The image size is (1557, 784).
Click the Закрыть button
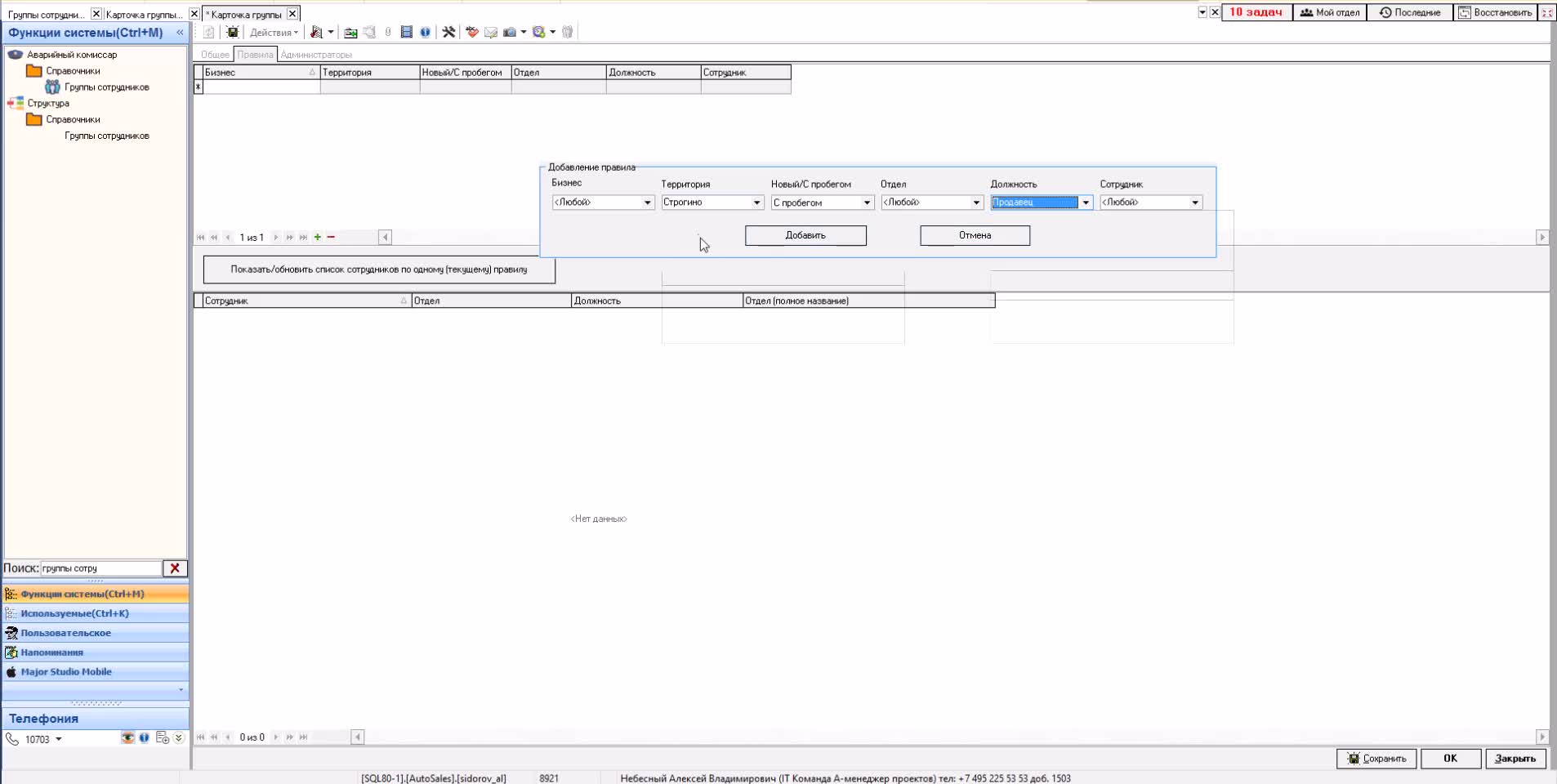(1515, 759)
